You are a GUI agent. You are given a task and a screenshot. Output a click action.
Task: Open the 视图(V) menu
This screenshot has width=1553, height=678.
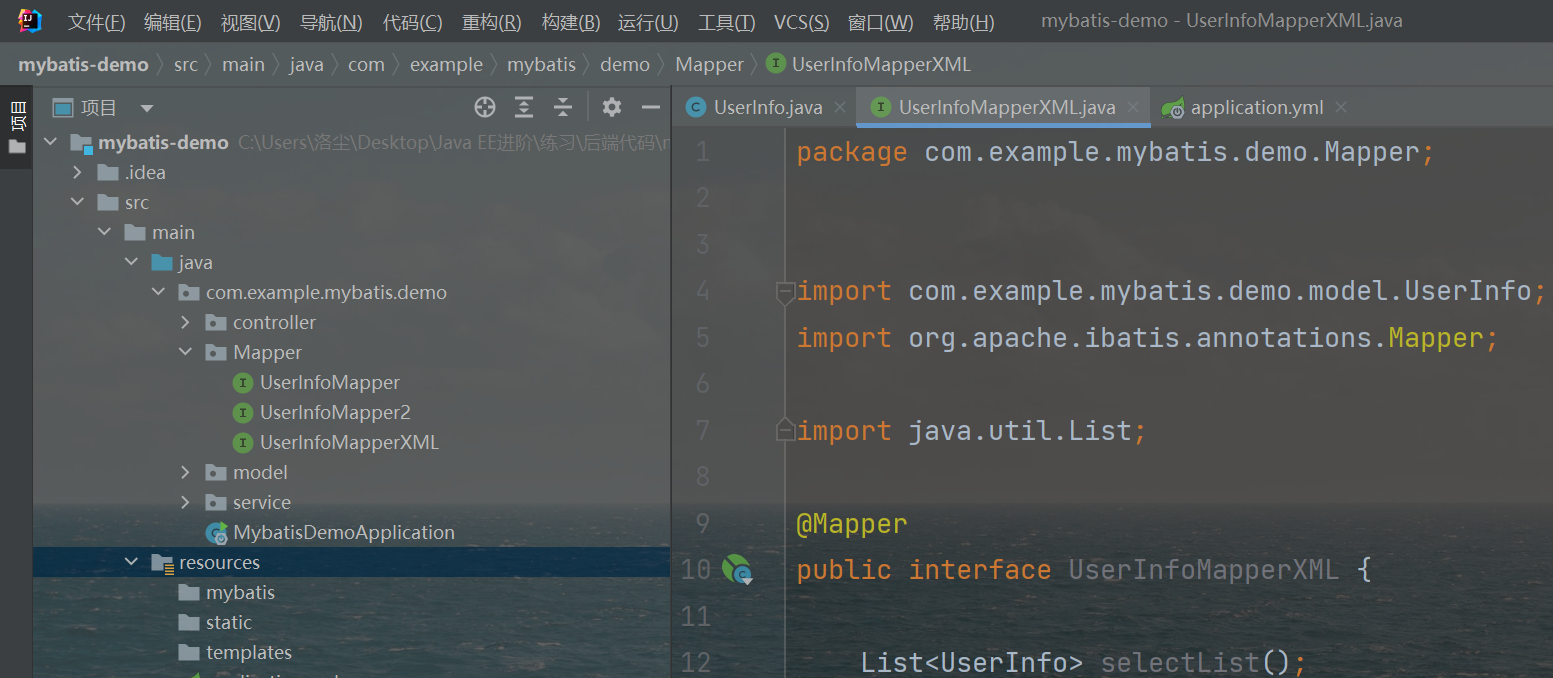click(x=250, y=22)
